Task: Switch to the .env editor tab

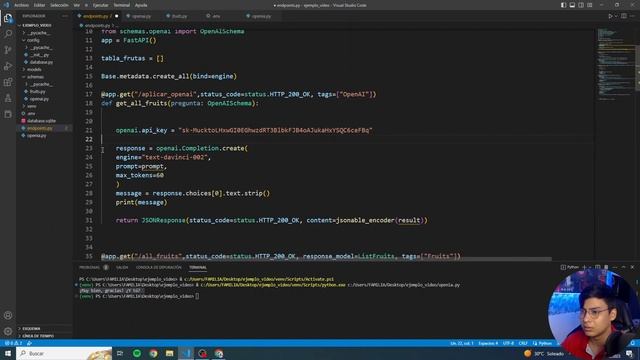Action: point(216,16)
